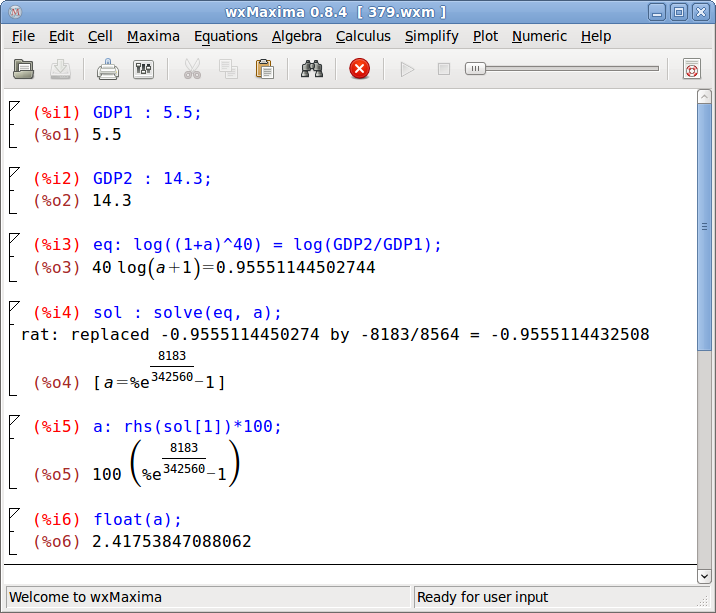Open the Cell menu

100,36
